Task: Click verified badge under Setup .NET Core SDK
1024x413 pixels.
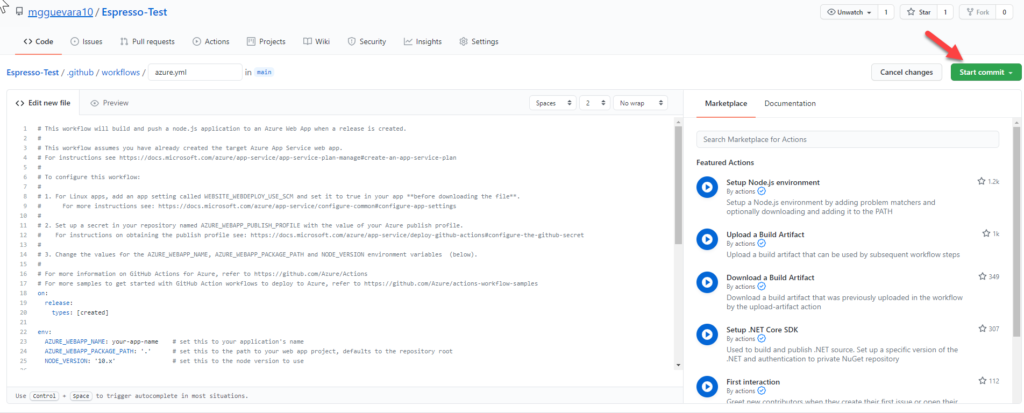Action: pyautogui.click(x=761, y=339)
